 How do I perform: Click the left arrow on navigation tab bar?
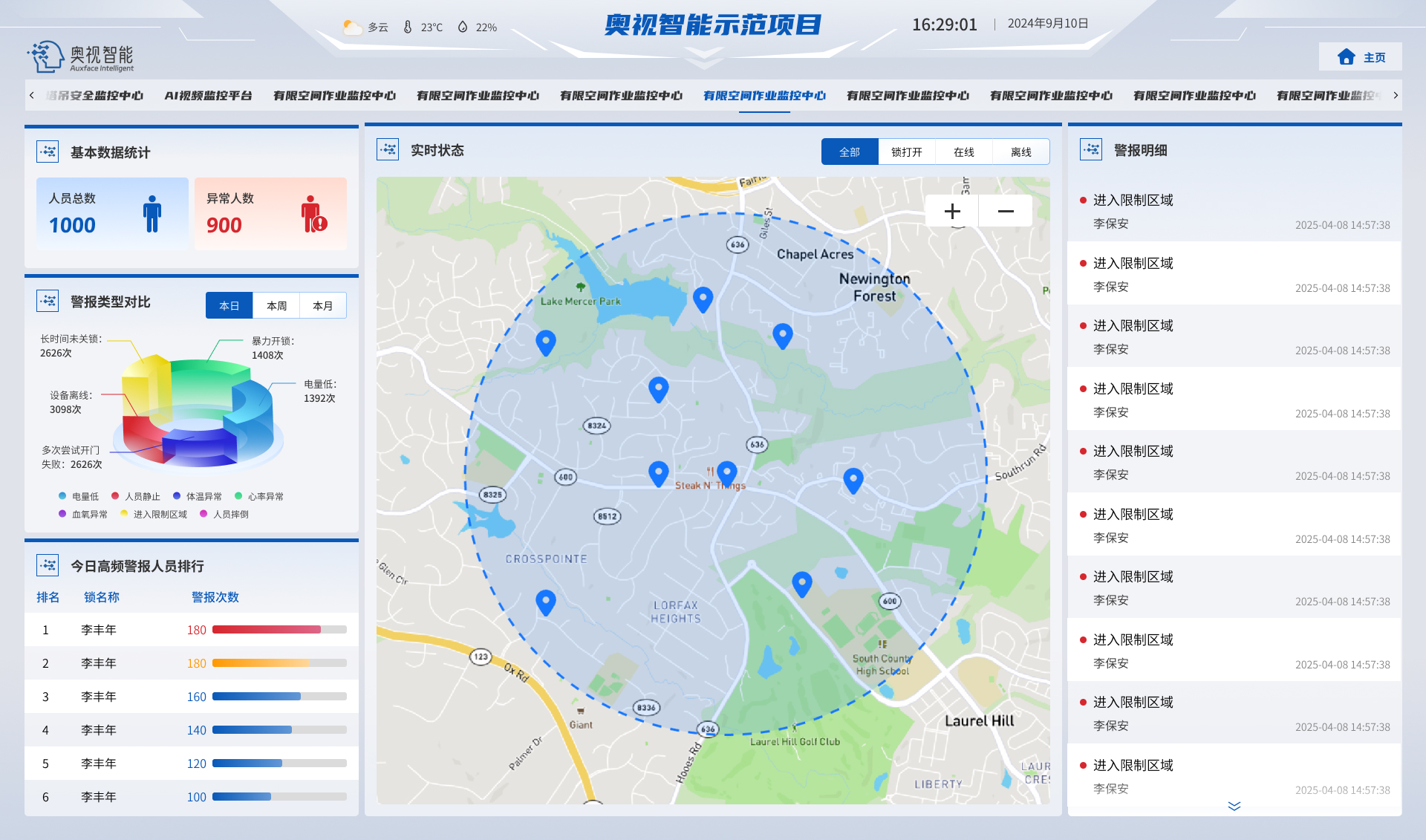click(x=31, y=95)
